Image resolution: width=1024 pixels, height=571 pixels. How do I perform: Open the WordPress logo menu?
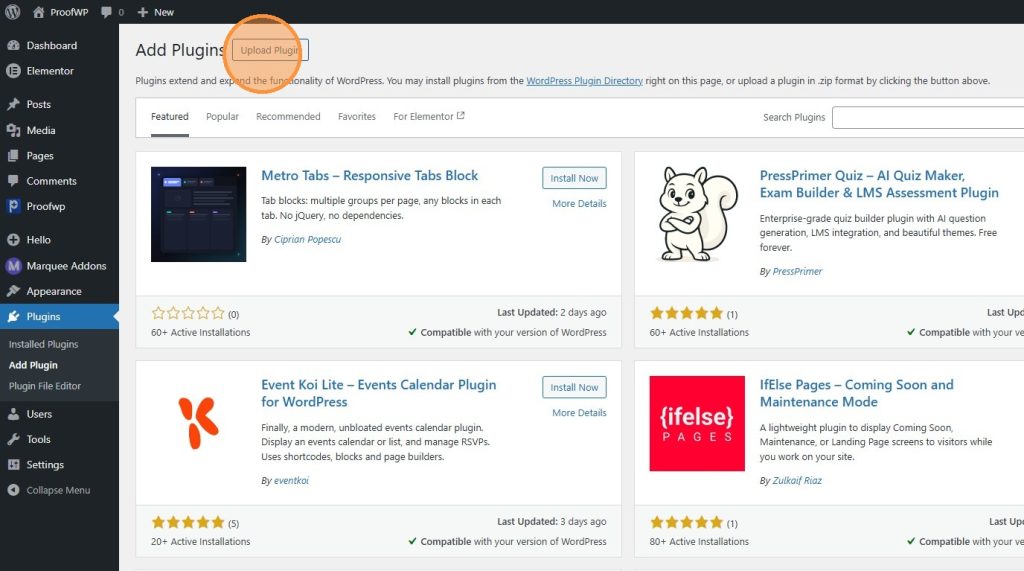pos(12,12)
